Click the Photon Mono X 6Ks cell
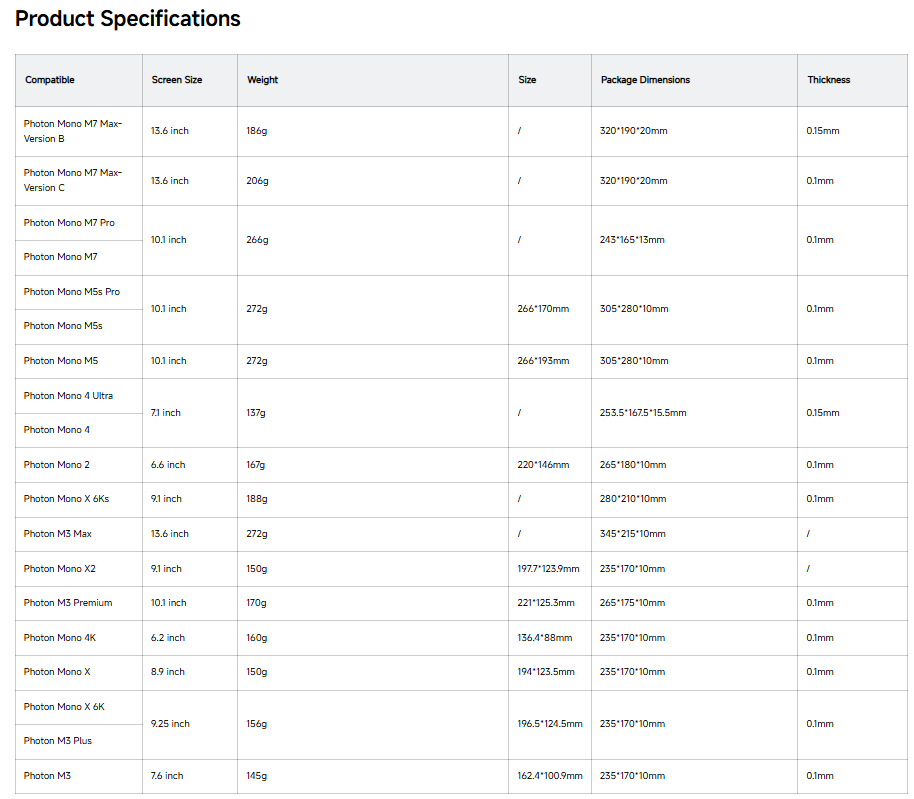The width and height of the screenshot is (914, 799). pos(66,499)
